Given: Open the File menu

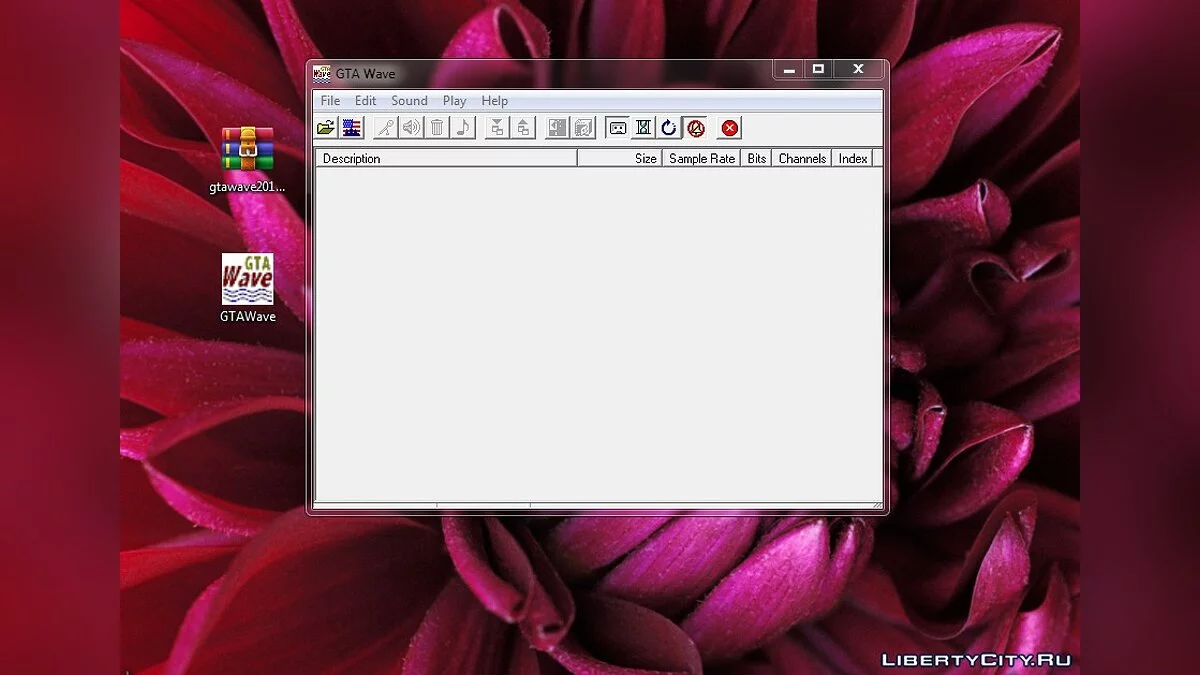Looking at the screenshot, I should 330,101.
